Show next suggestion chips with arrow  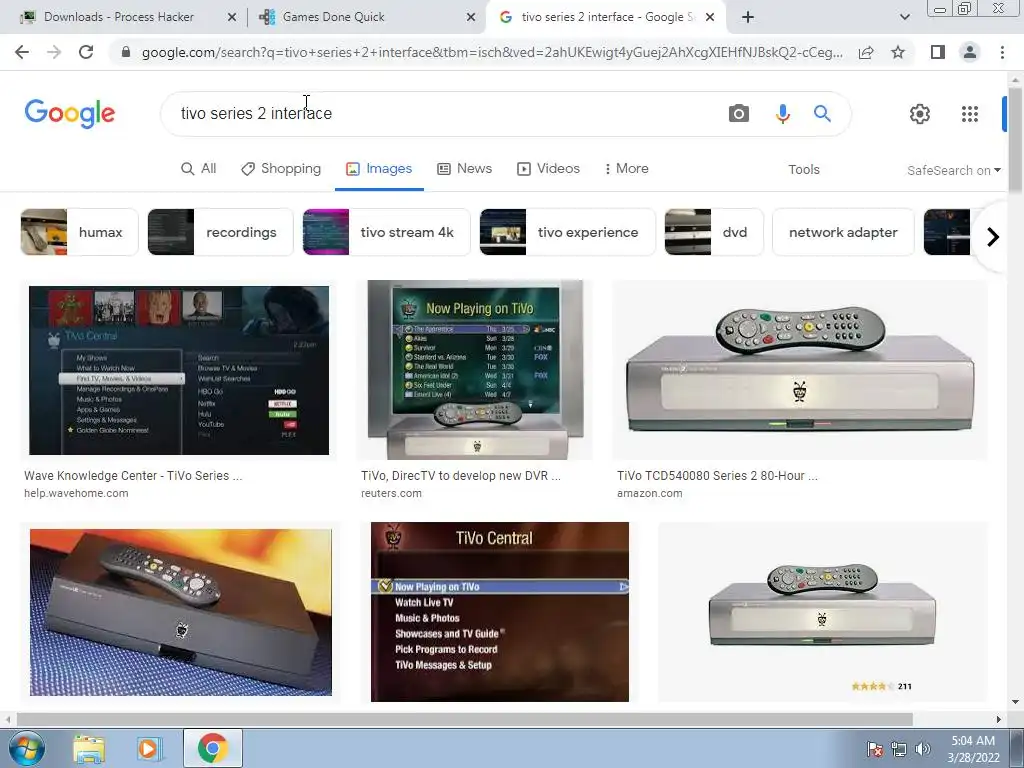click(x=993, y=236)
